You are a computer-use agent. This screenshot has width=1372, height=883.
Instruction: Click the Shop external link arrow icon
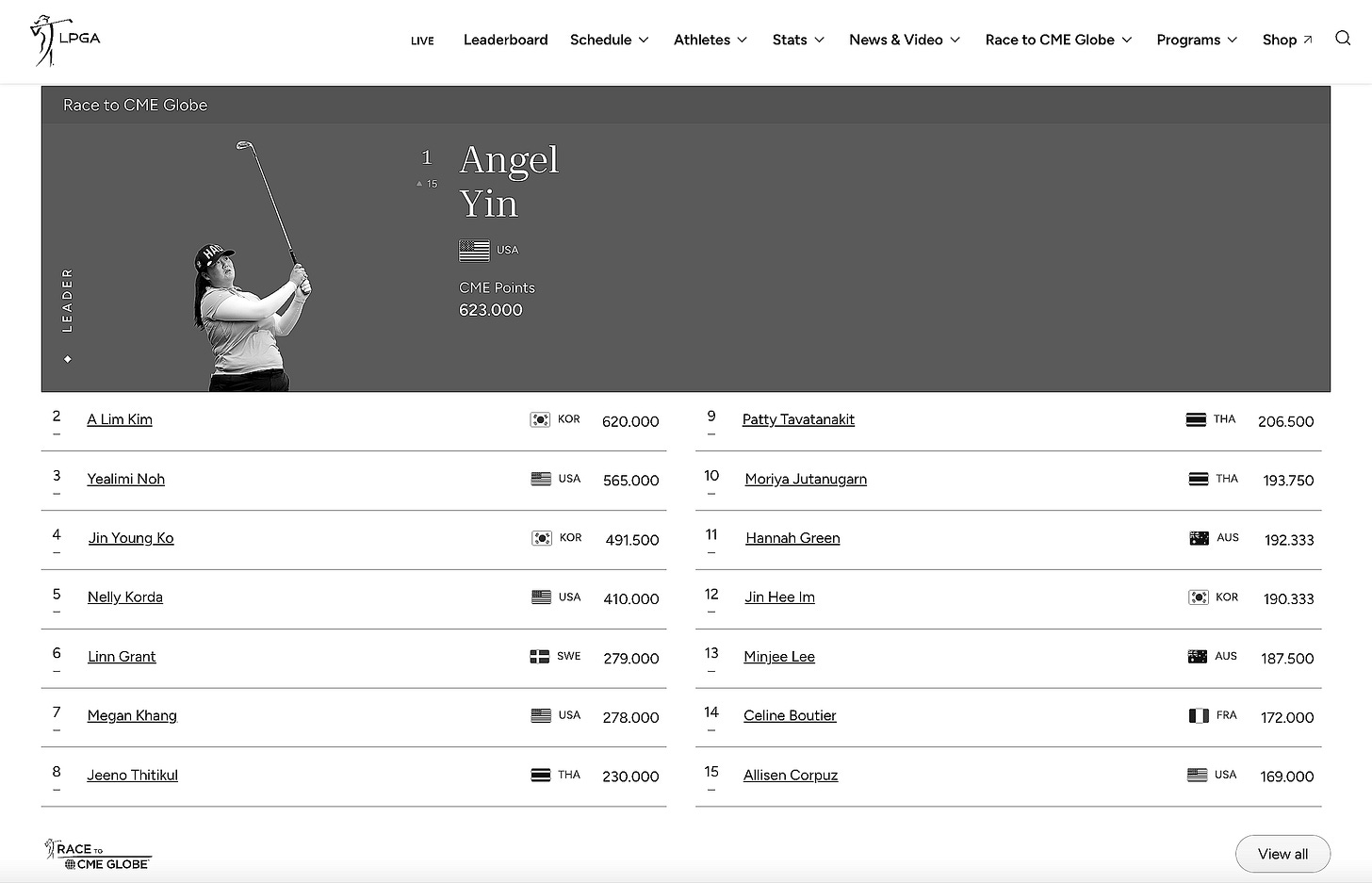tap(1308, 40)
